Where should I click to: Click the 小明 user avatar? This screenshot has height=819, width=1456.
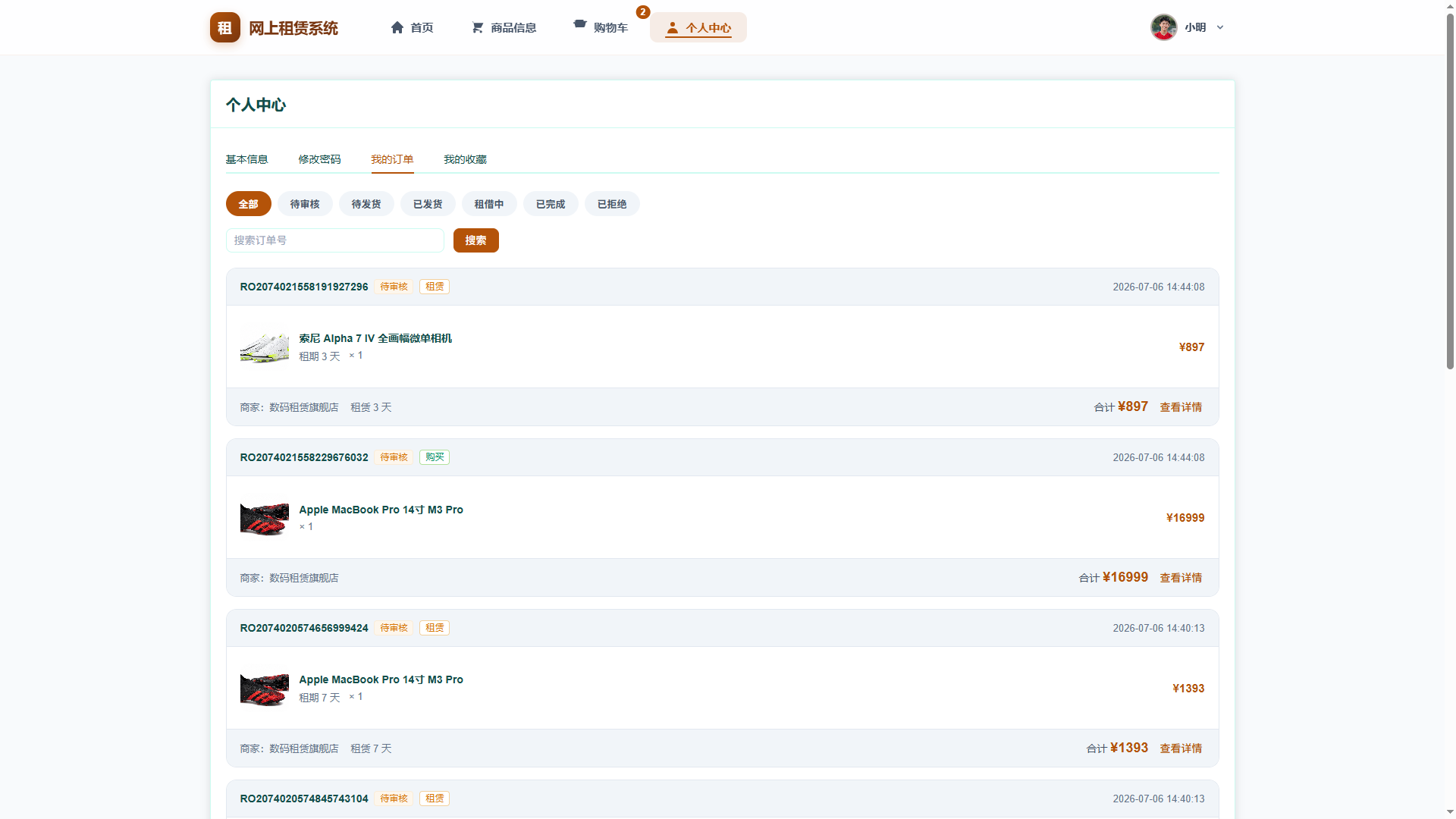click(x=1163, y=27)
